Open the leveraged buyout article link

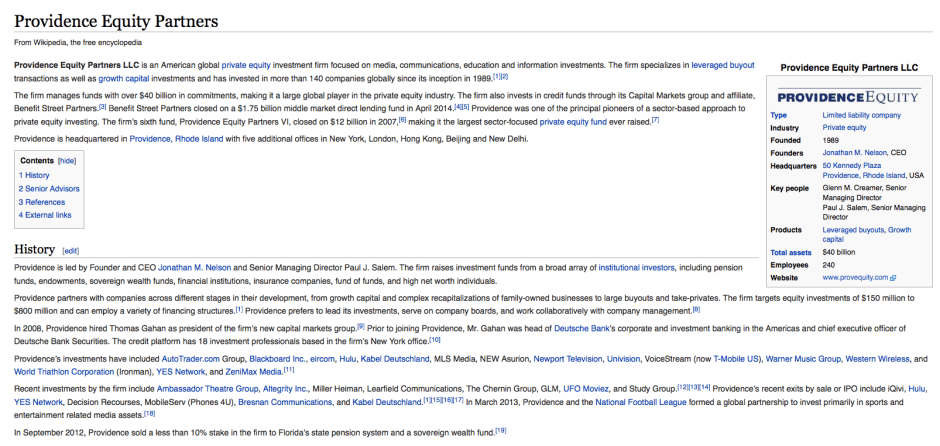pos(722,64)
